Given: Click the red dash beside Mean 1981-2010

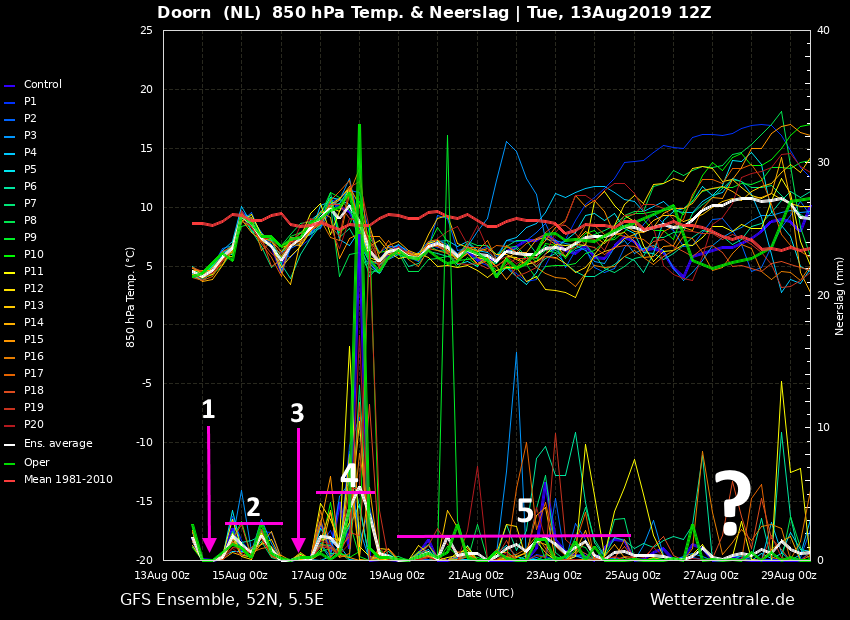Looking at the screenshot, I should click(x=10, y=481).
